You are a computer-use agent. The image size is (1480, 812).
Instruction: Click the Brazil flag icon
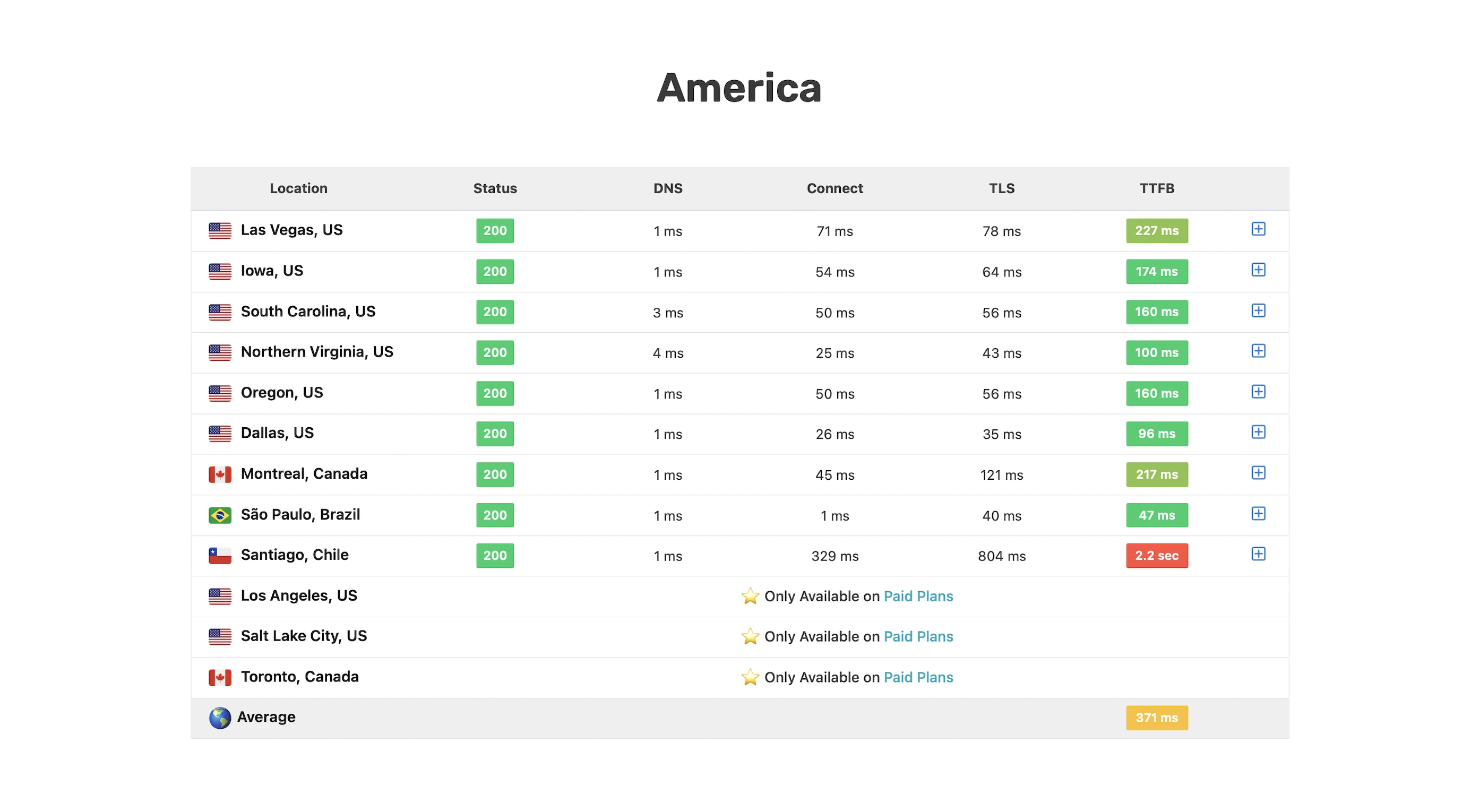point(219,515)
